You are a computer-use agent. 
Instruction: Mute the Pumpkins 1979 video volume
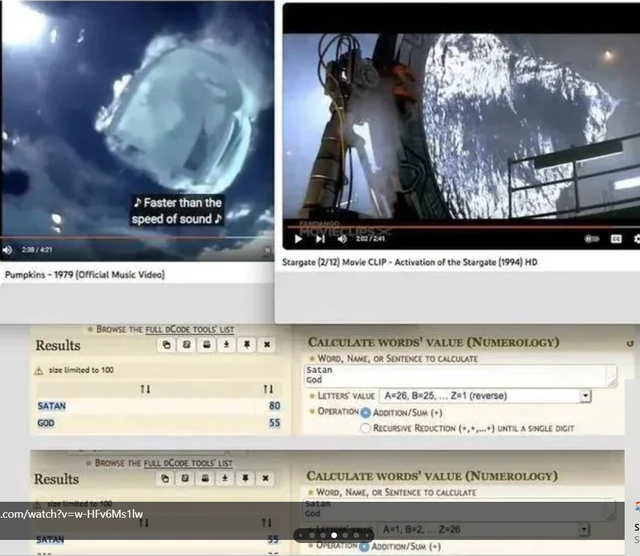[x=7, y=250]
